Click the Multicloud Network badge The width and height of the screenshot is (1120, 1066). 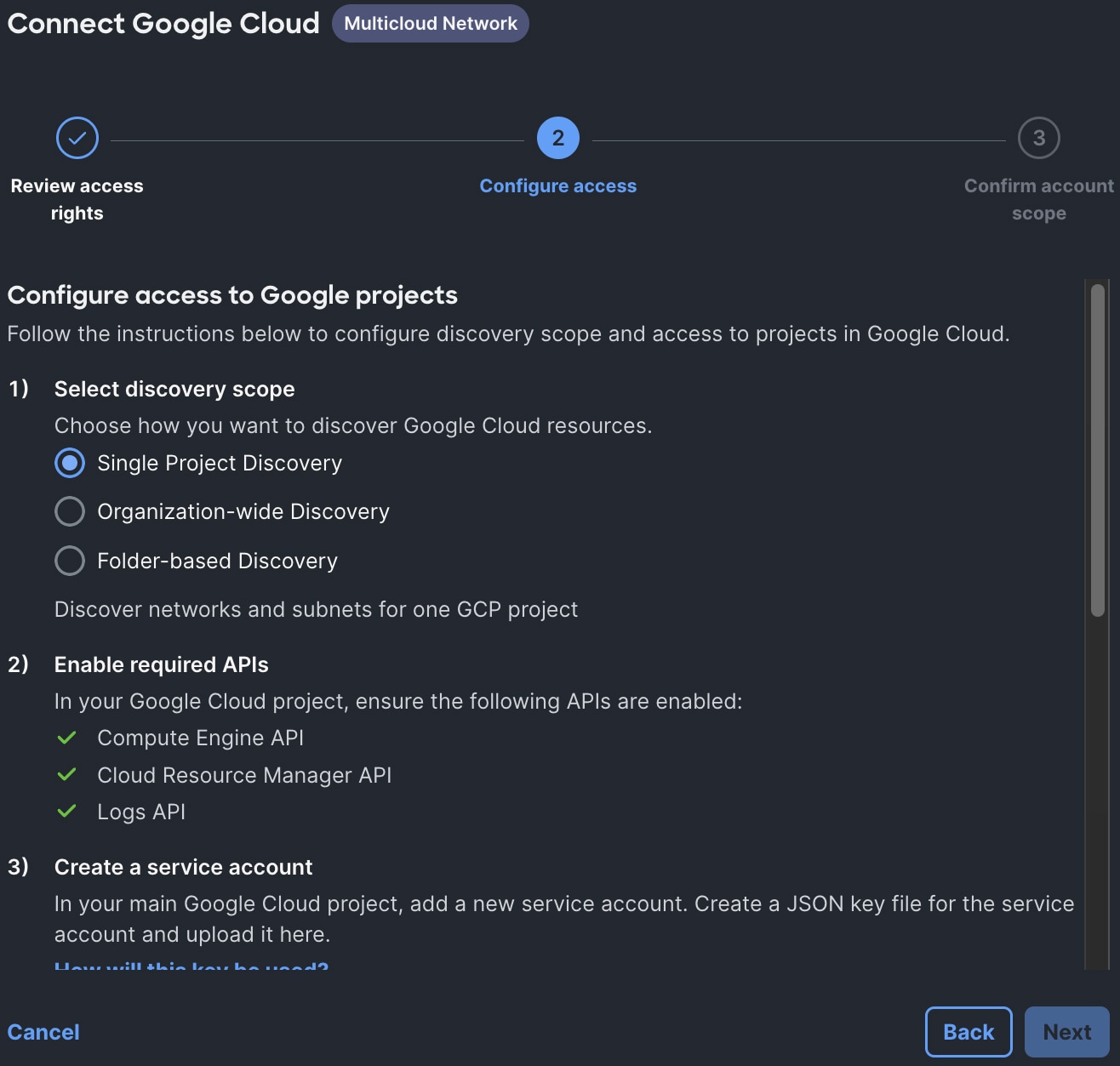pyautogui.click(x=431, y=24)
